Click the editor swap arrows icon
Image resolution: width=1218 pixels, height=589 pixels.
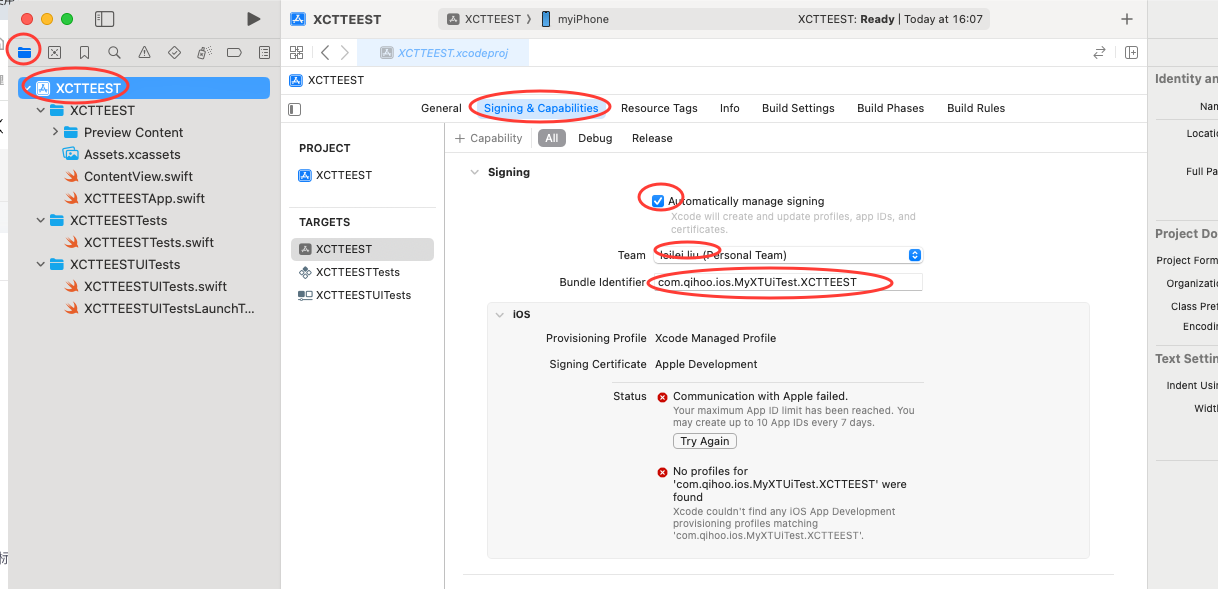point(1099,52)
